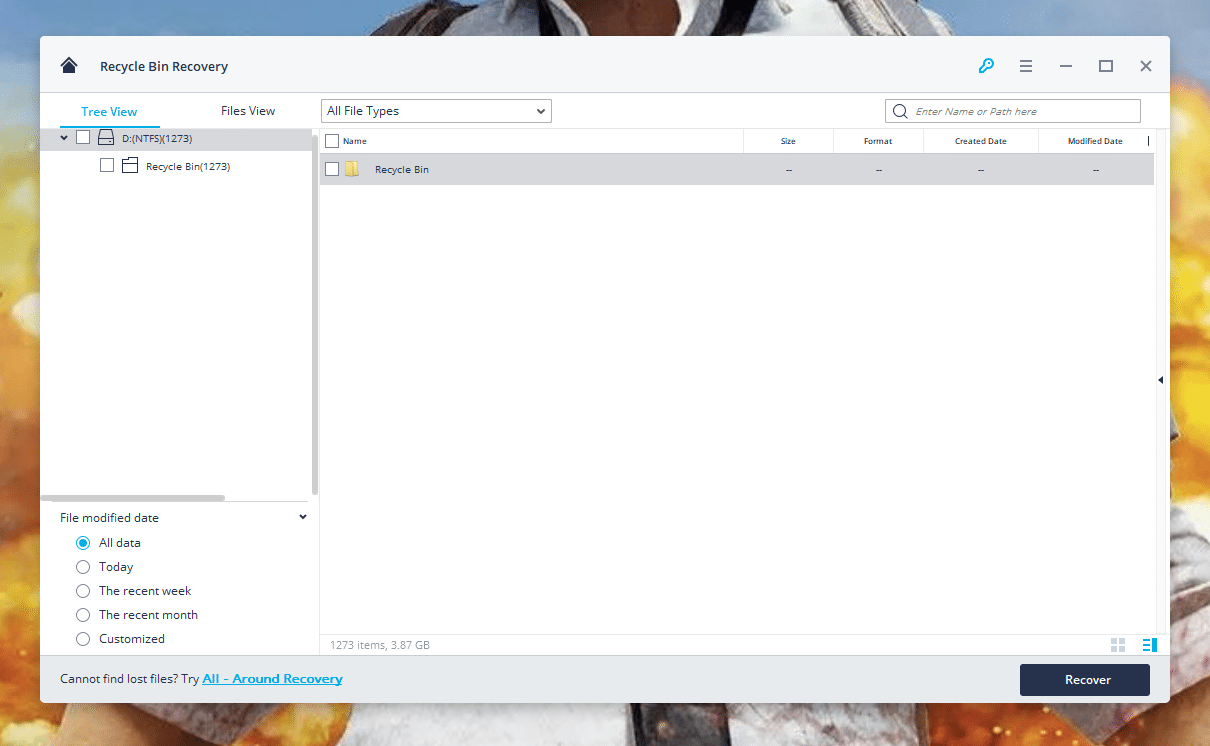
Task: Select the Recycle Bin row name
Action: 402,170
